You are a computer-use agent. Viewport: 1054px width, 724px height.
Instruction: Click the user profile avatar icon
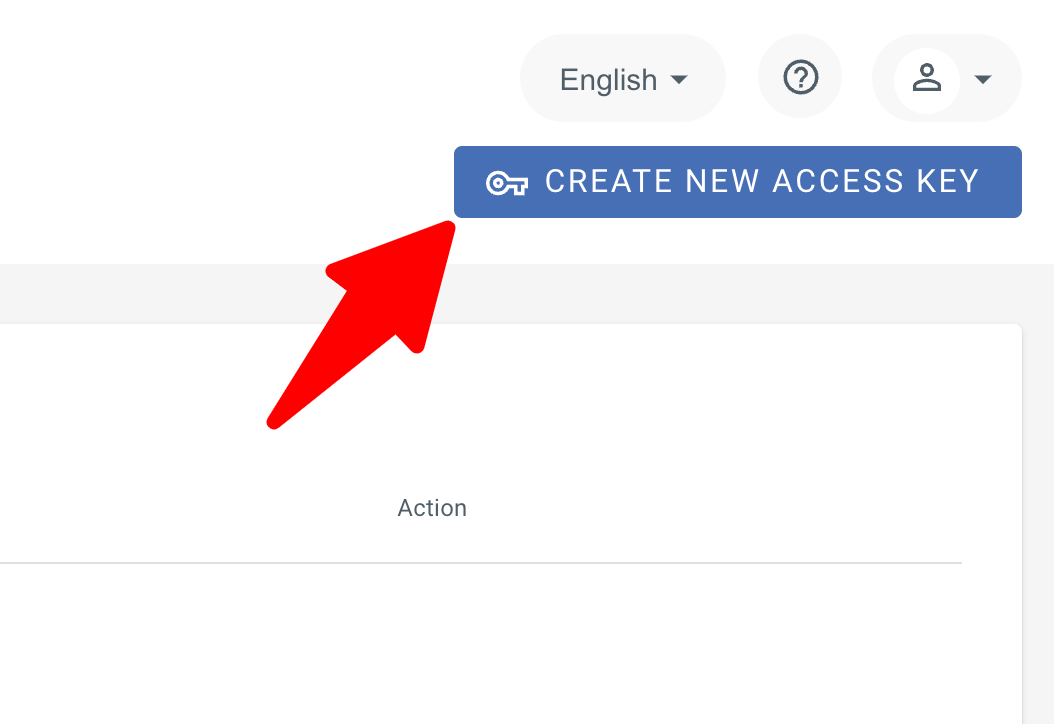tap(927, 79)
